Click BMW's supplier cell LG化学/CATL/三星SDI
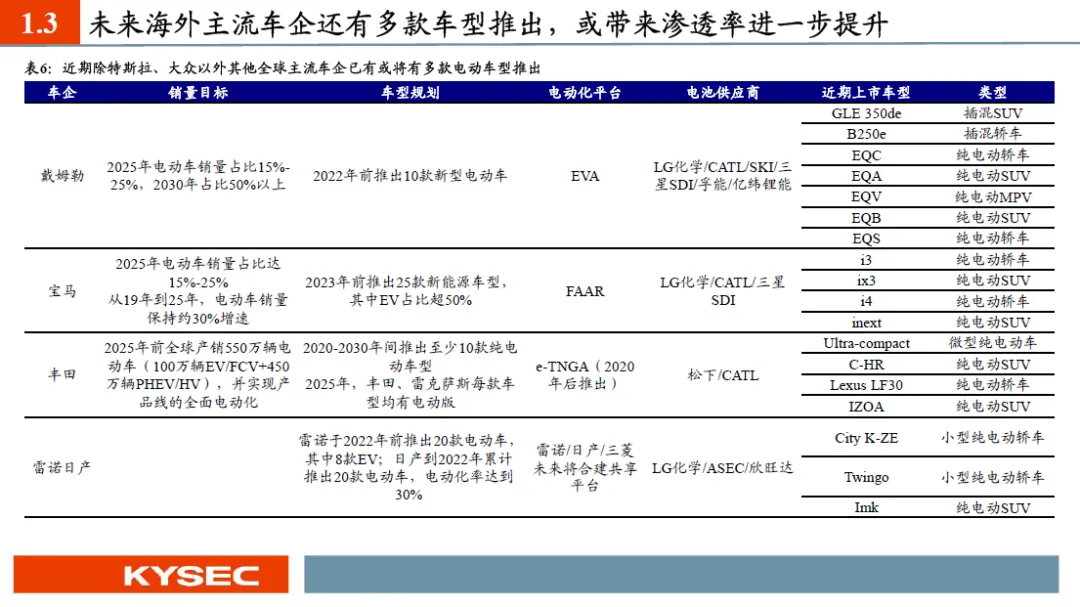The image size is (1080, 607). (723, 291)
